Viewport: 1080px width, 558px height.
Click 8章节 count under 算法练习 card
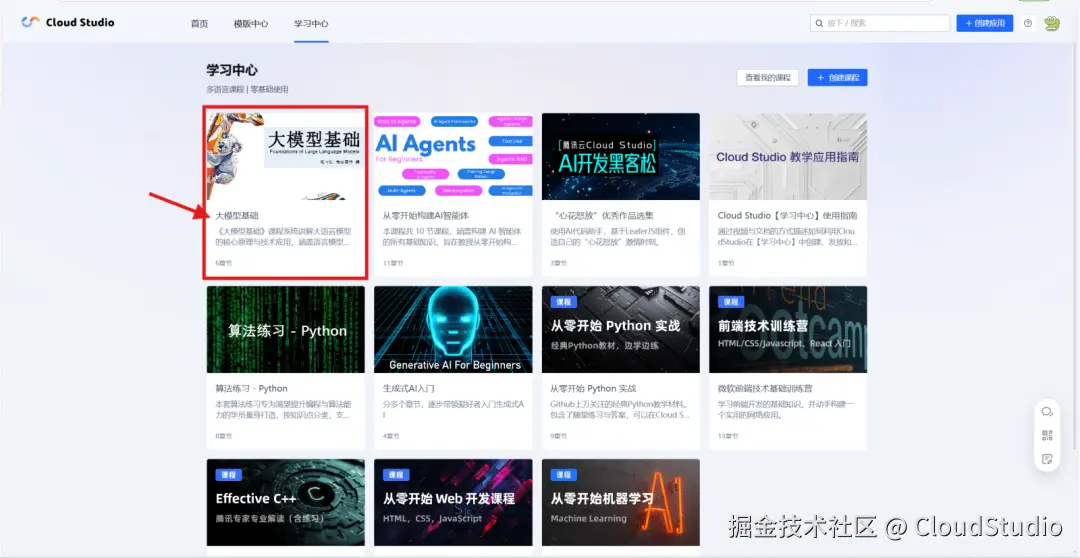(x=223, y=436)
